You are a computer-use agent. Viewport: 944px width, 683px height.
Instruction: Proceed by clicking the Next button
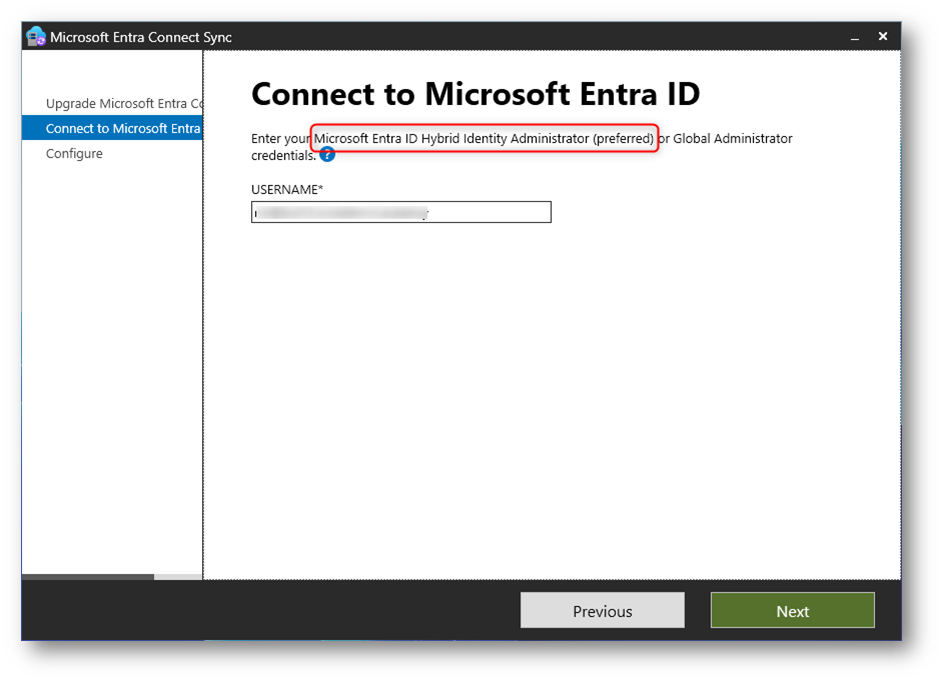pos(792,611)
